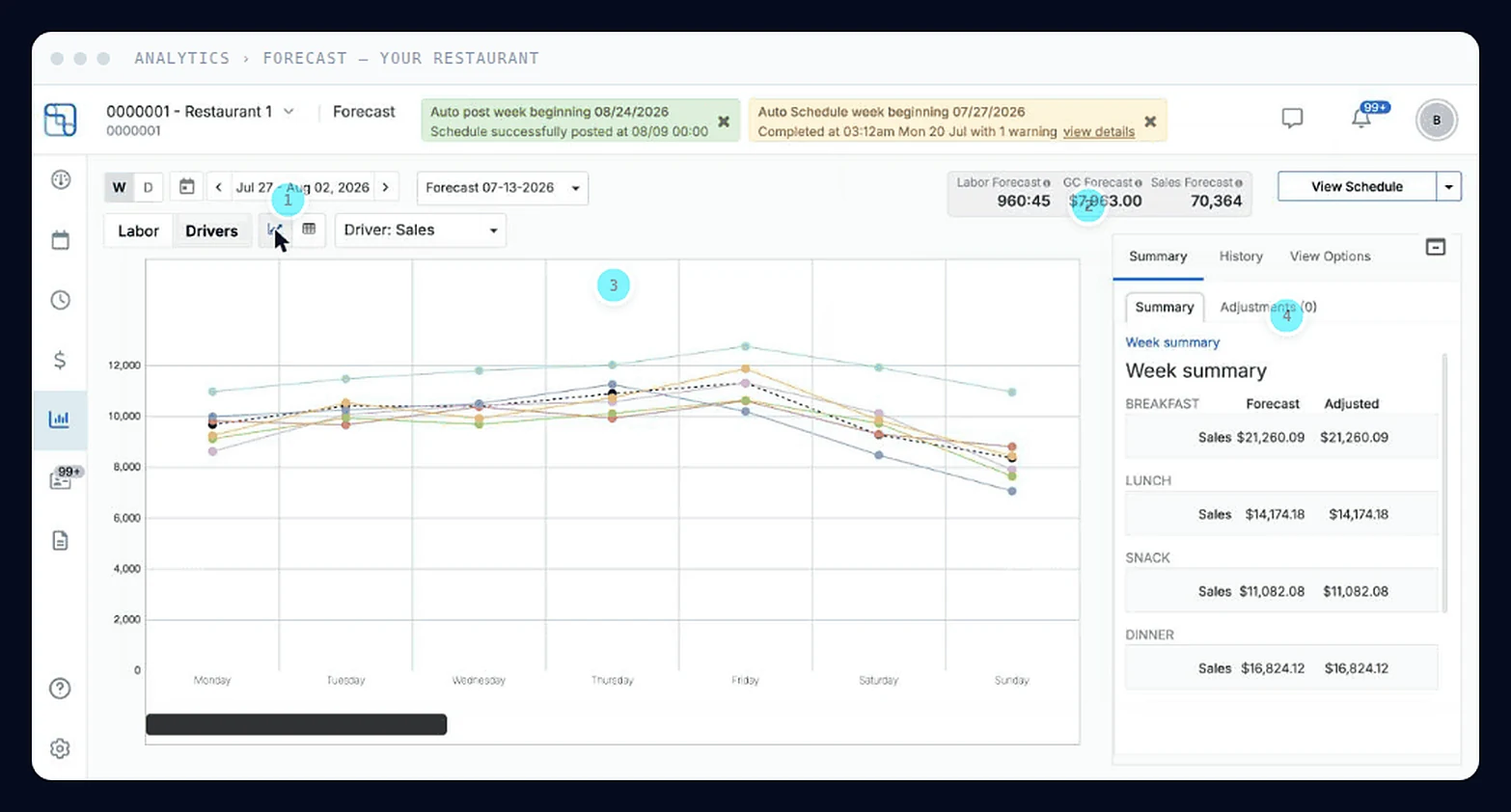Open the app logo home icon
This screenshot has height=812, width=1511.
(60, 120)
